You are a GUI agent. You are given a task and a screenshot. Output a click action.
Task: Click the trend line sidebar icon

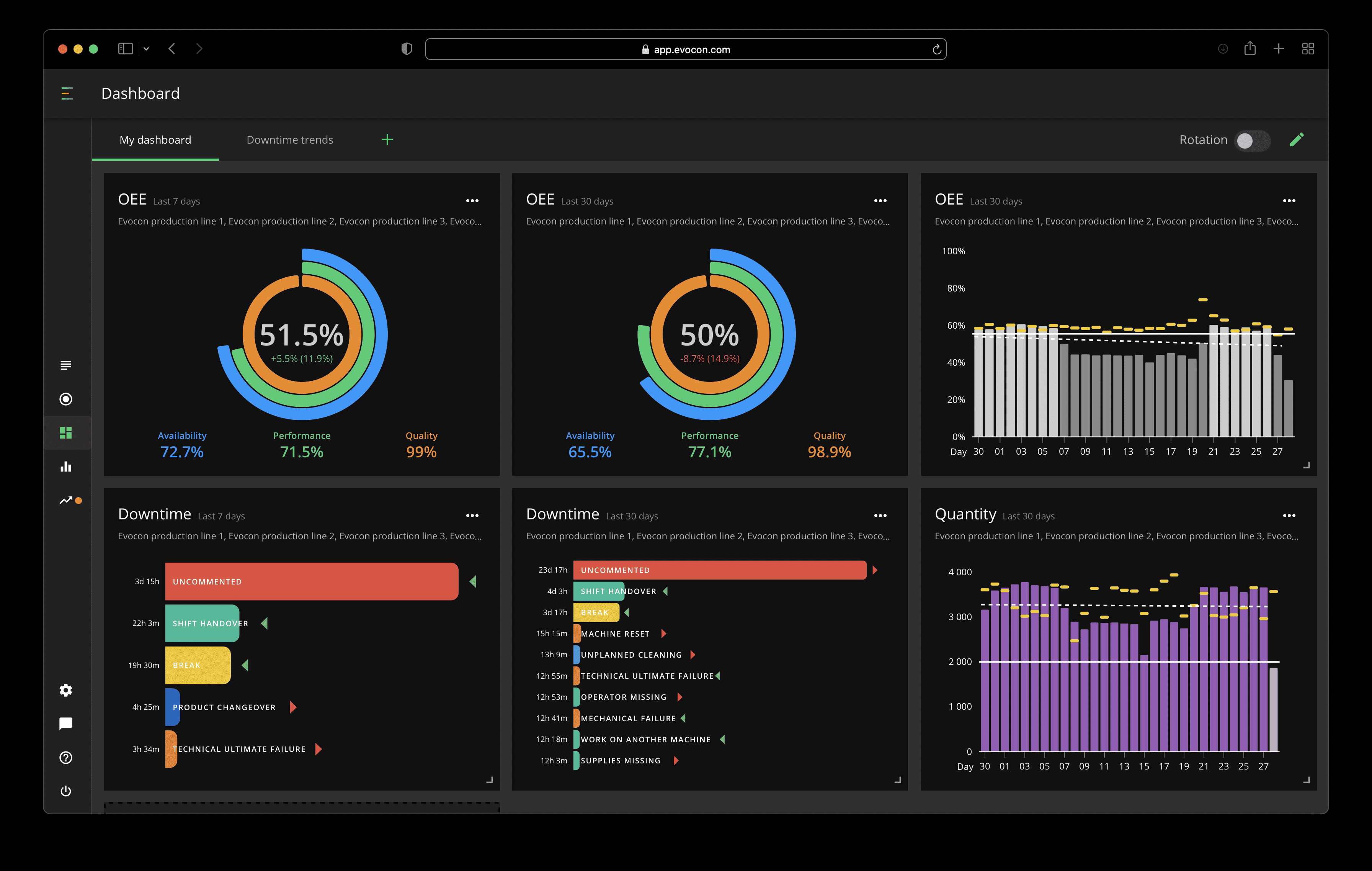66,500
